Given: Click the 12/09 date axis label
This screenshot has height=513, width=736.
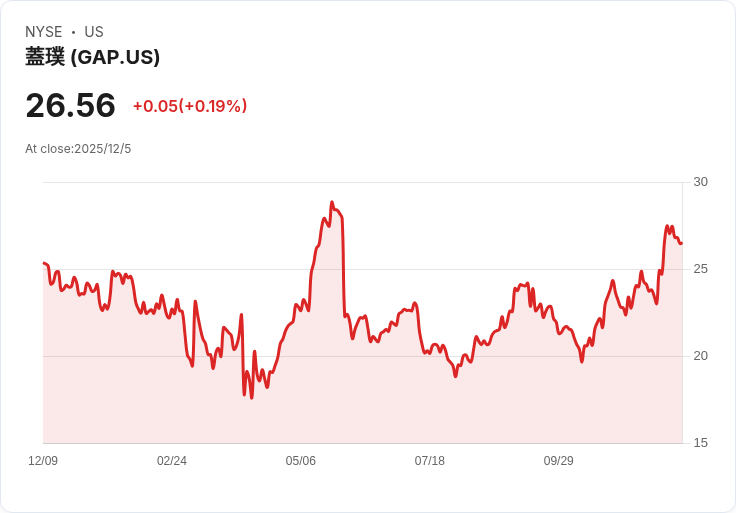Looking at the screenshot, I should (x=43, y=461).
